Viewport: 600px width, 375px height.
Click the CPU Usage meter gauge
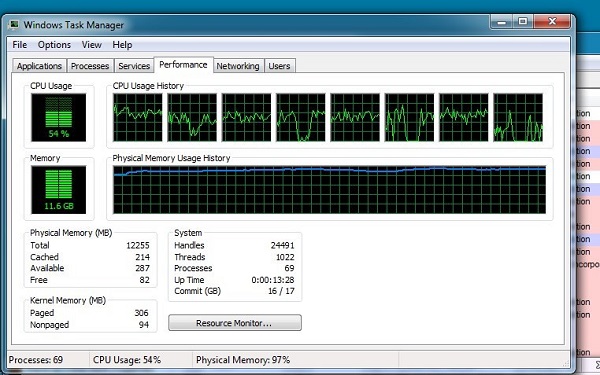tap(59, 117)
